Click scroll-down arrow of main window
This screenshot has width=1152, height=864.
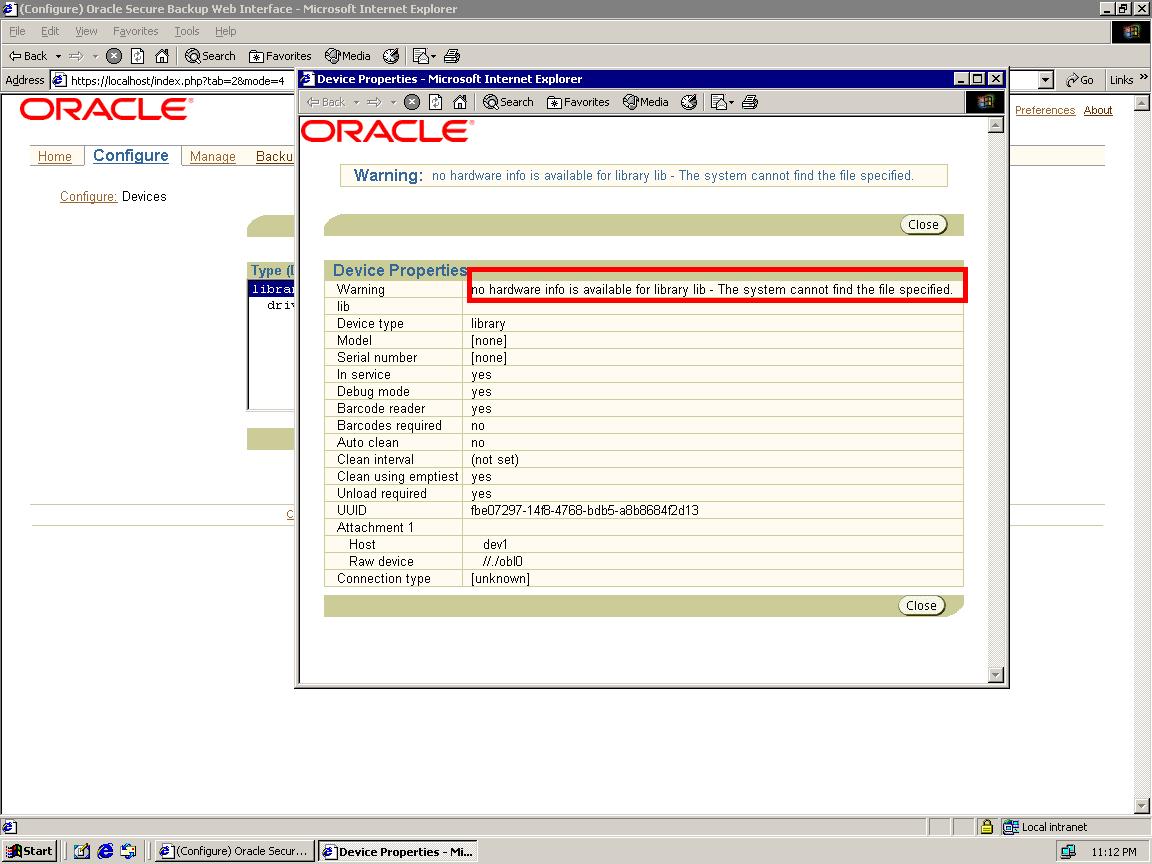click(x=1142, y=806)
